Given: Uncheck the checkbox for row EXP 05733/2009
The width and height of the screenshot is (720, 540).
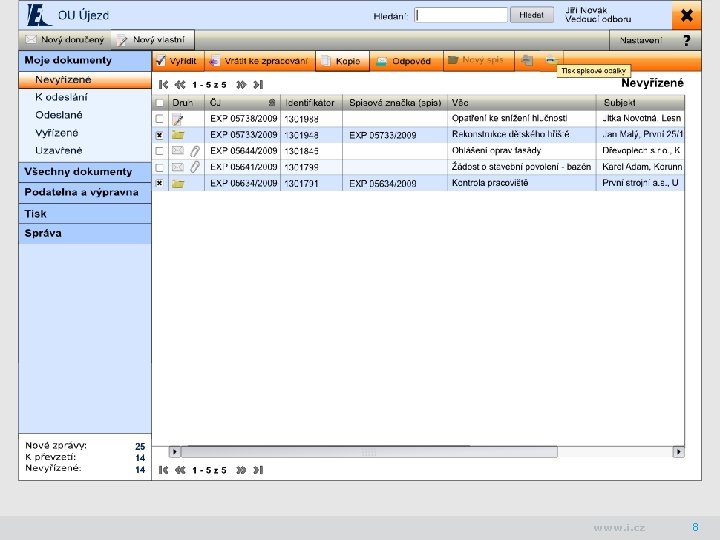Looking at the screenshot, I should pyautogui.click(x=159, y=135).
